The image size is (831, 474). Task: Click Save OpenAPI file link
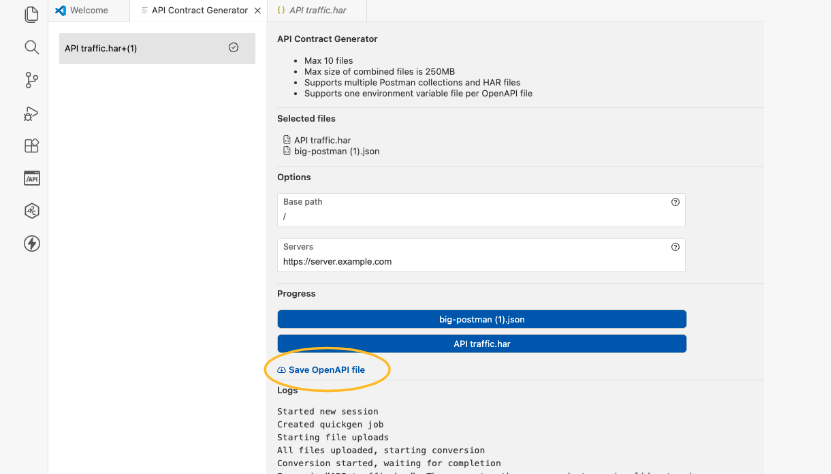(326, 370)
